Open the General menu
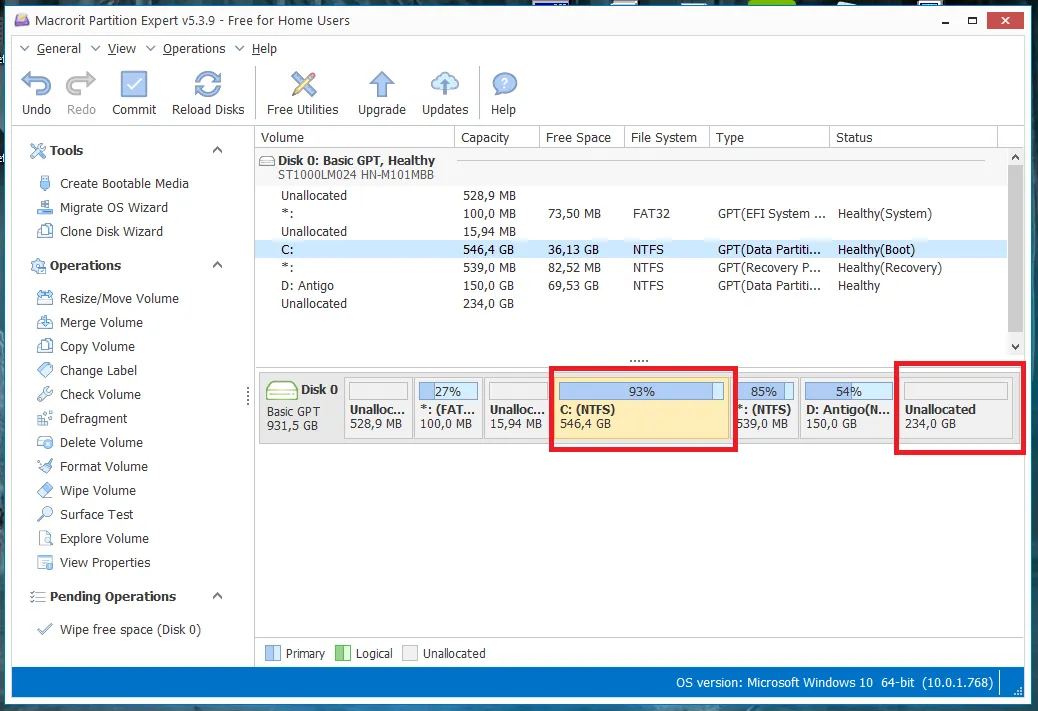 point(58,48)
